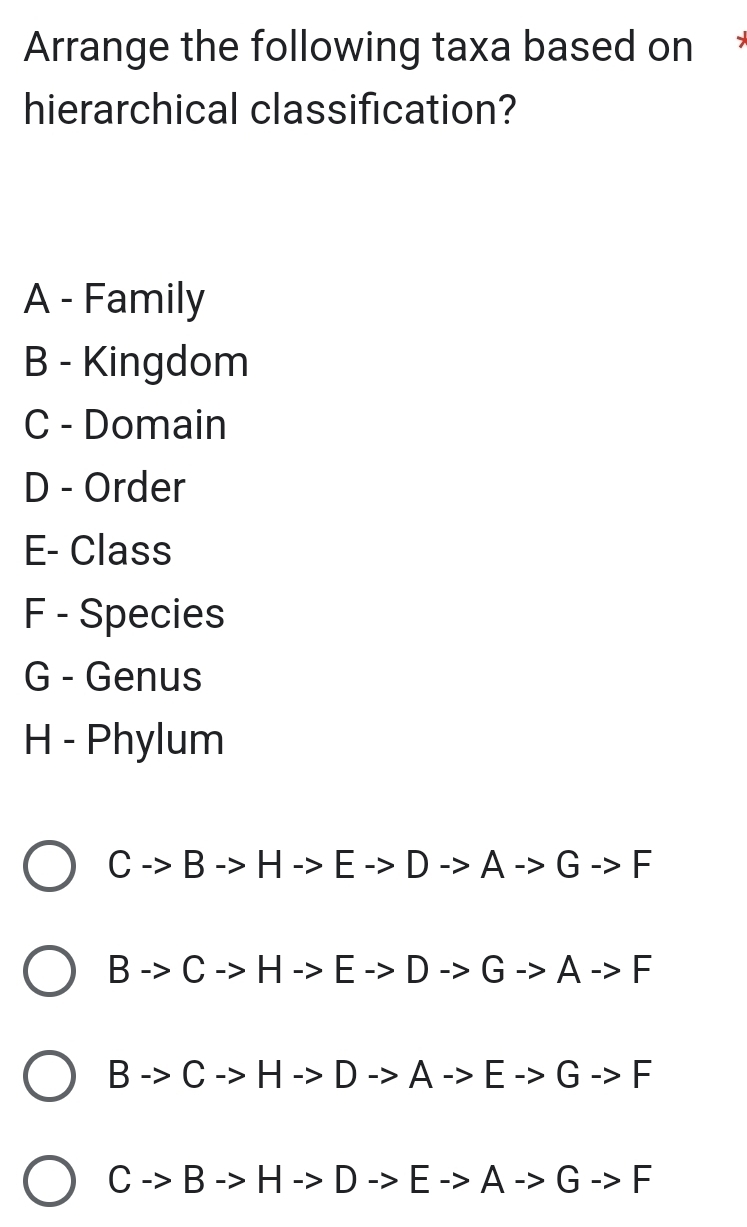Click the 'G - Genus' list item

[113, 677]
